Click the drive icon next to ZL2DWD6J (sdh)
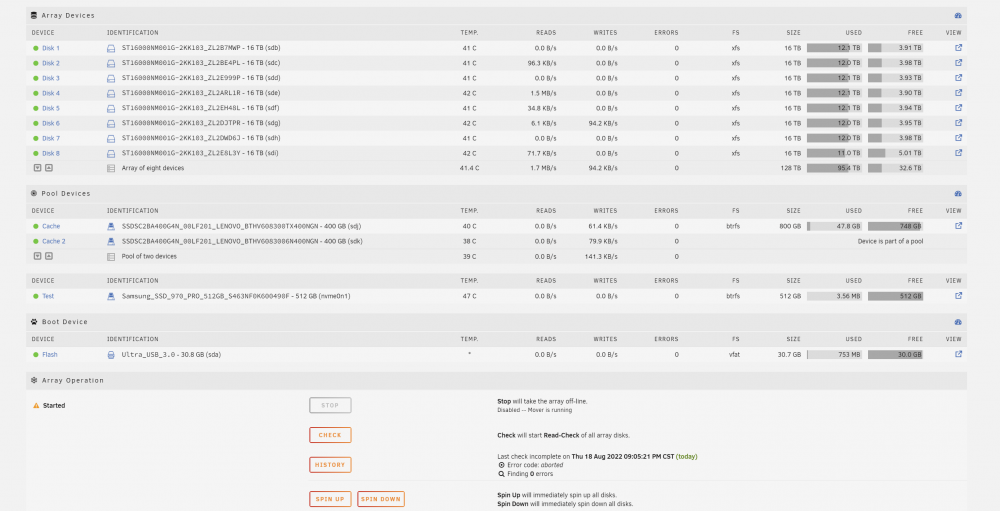 tap(111, 138)
